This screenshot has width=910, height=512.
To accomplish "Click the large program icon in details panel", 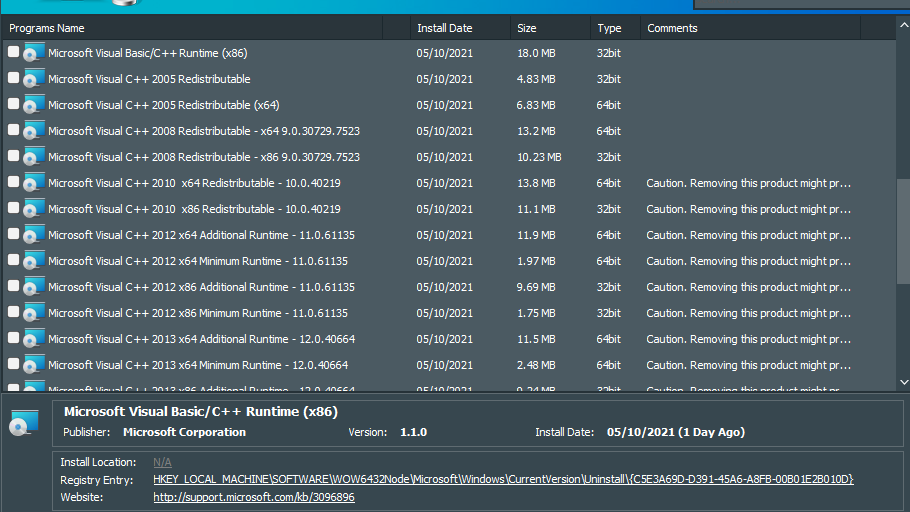I will (24, 423).
